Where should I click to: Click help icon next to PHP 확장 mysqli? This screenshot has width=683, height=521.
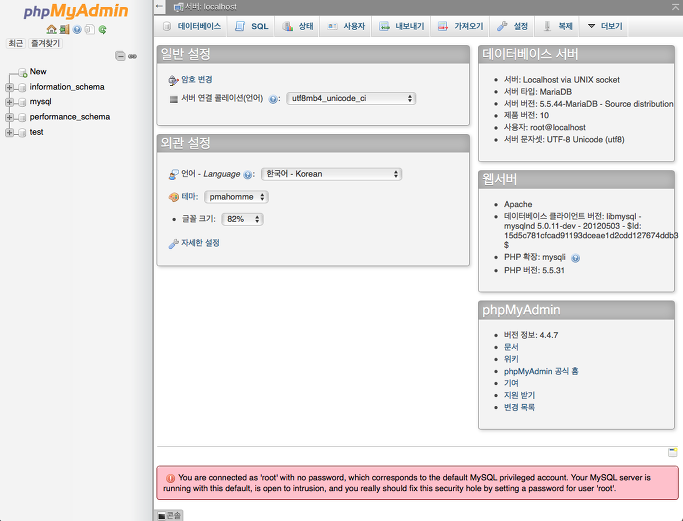pyautogui.click(x=575, y=258)
